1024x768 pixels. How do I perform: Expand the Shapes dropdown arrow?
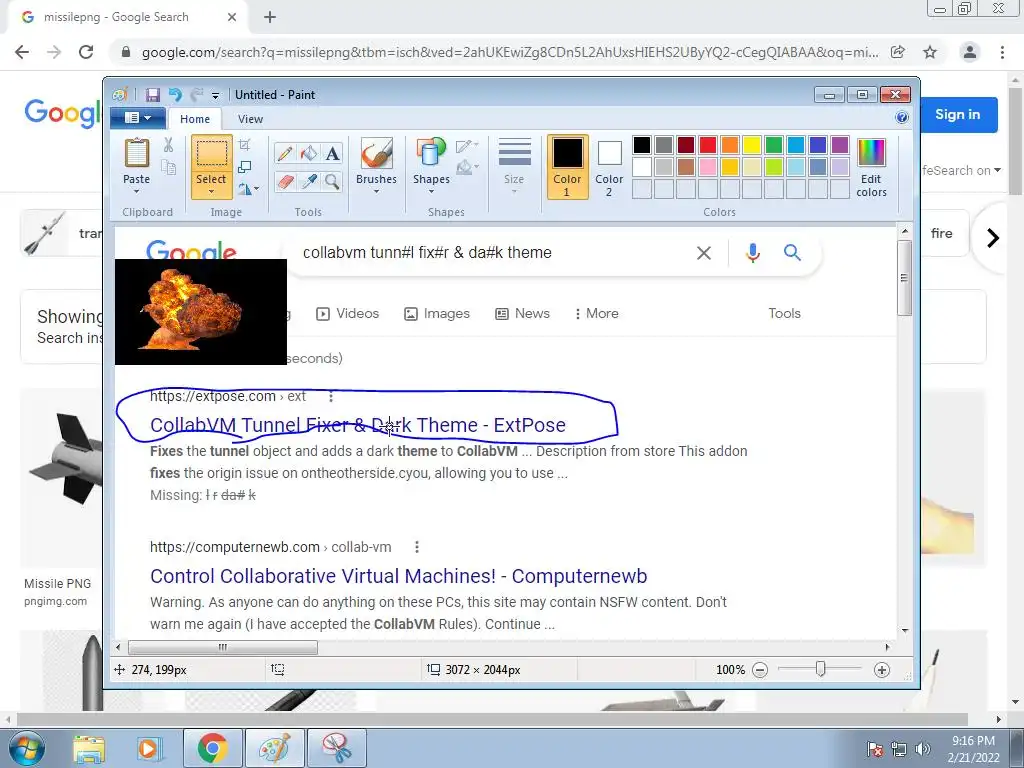pos(431,191)
